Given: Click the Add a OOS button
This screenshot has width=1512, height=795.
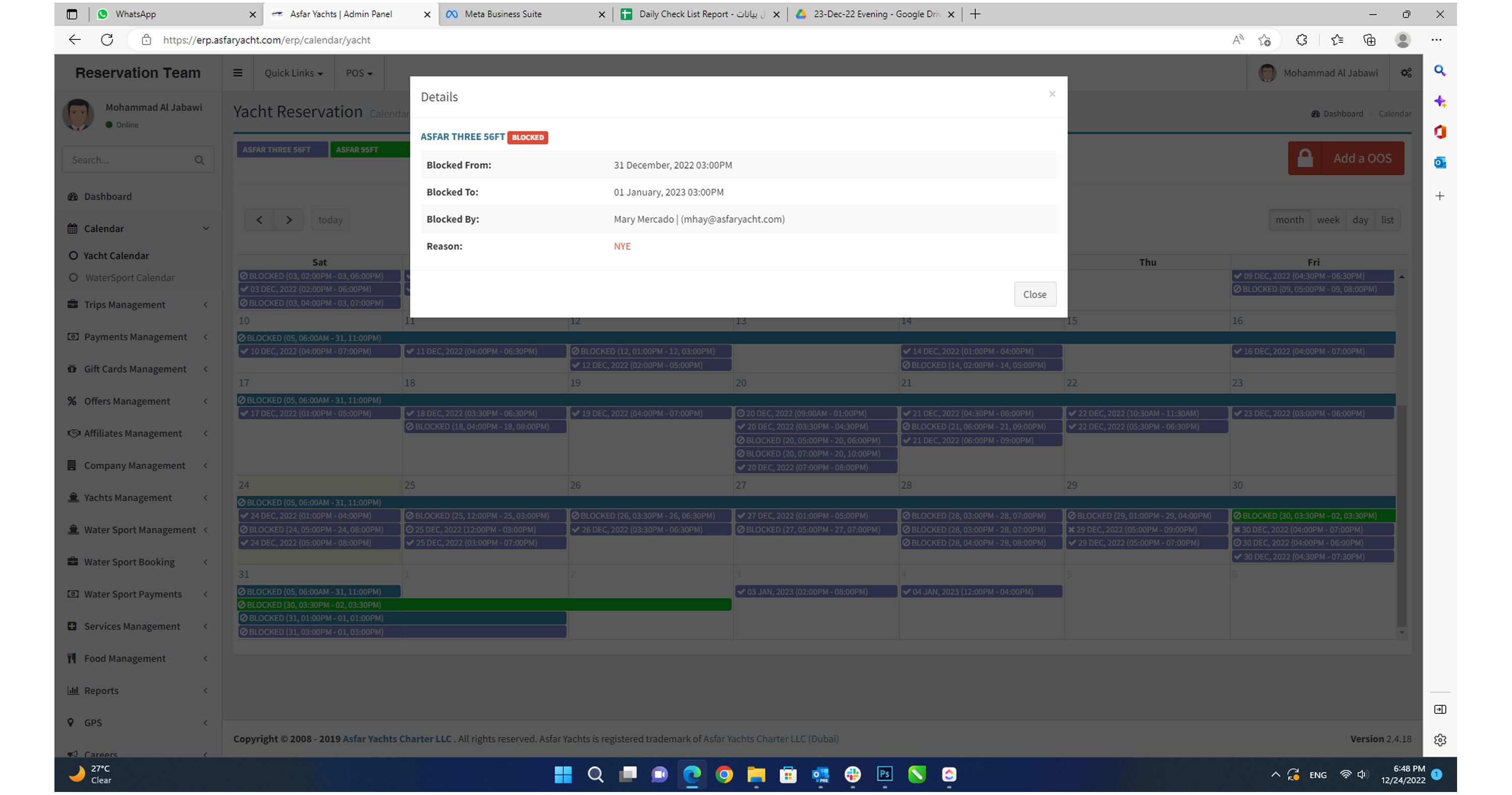Looking at the screenshot, I should [x=1346, y=158].
